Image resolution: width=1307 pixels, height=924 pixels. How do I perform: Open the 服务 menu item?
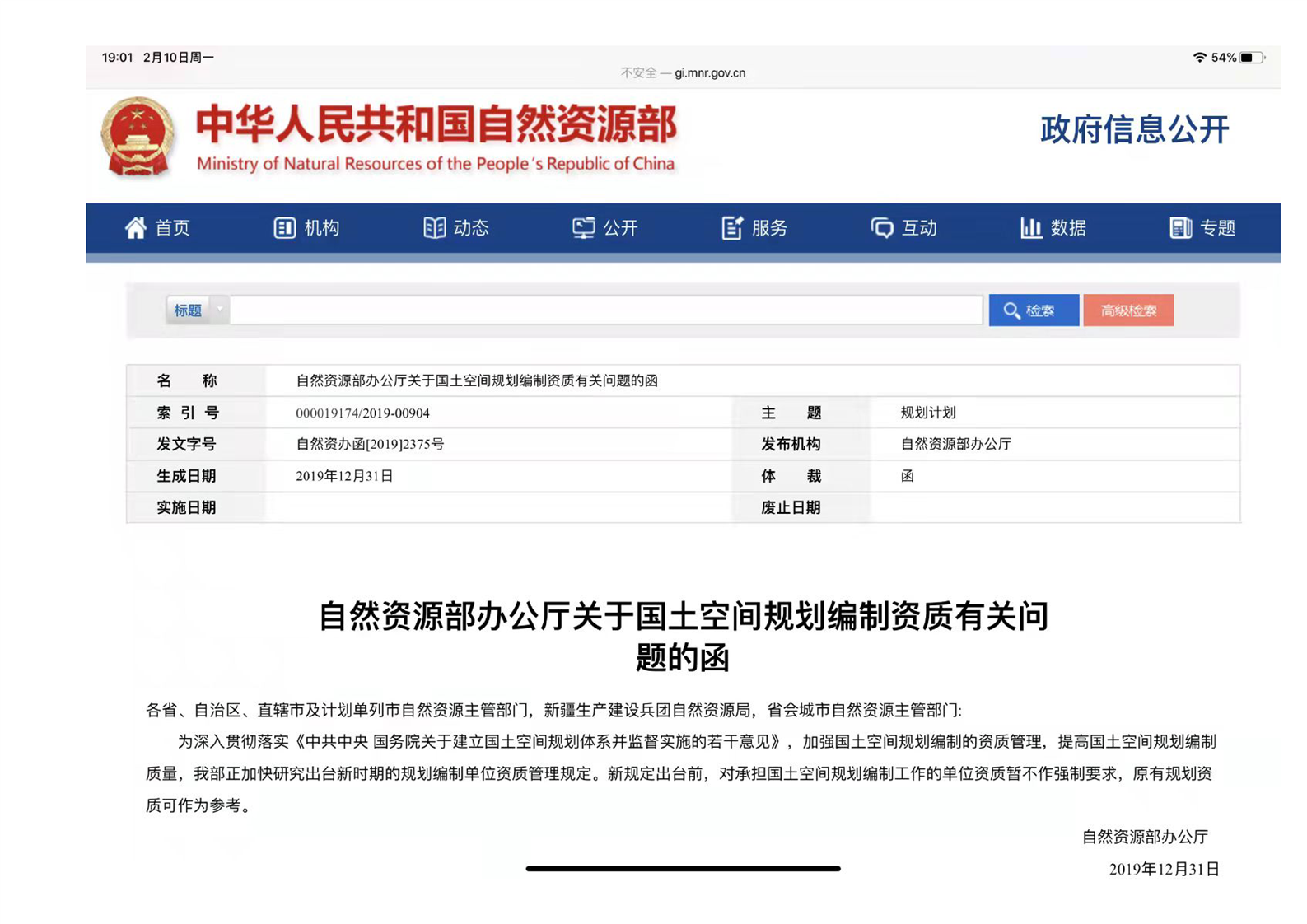pos(770,228)
